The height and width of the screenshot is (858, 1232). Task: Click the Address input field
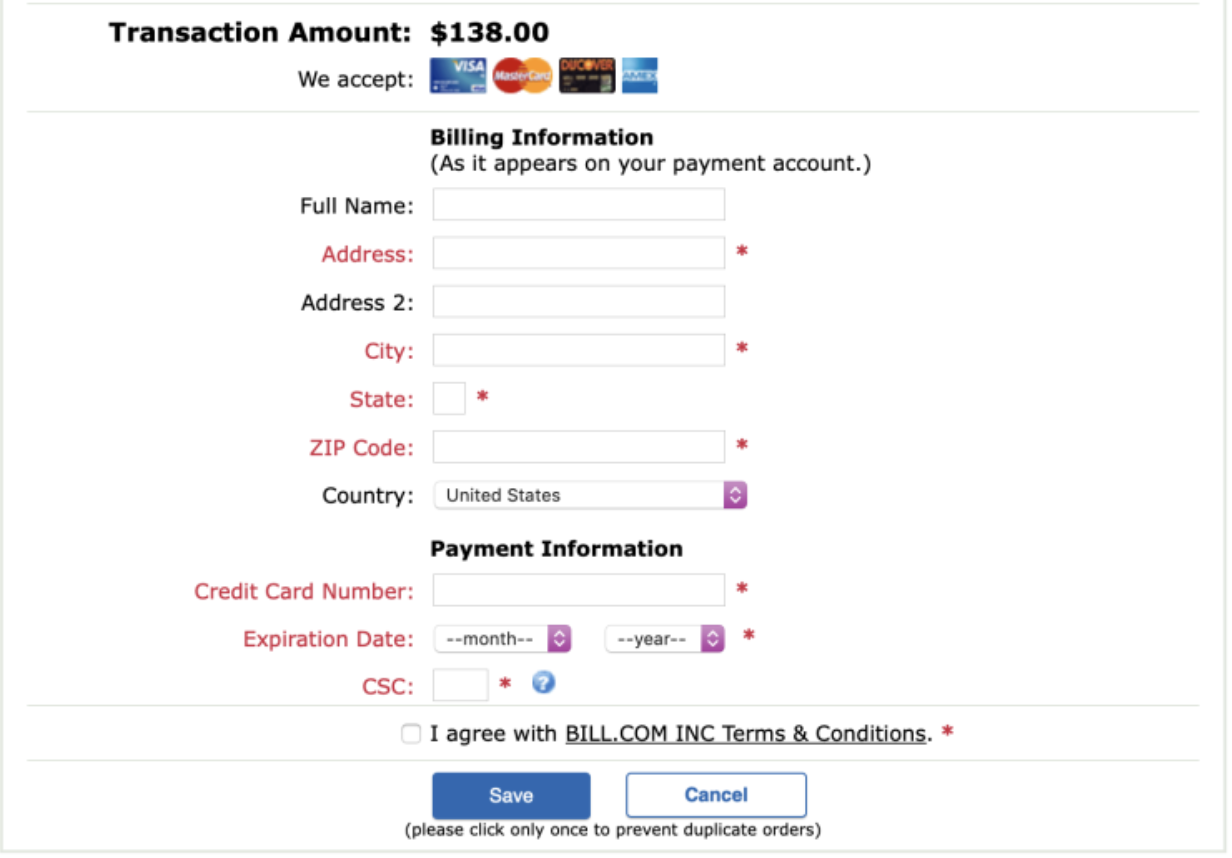pyautogui.click(x=577, y=252)
